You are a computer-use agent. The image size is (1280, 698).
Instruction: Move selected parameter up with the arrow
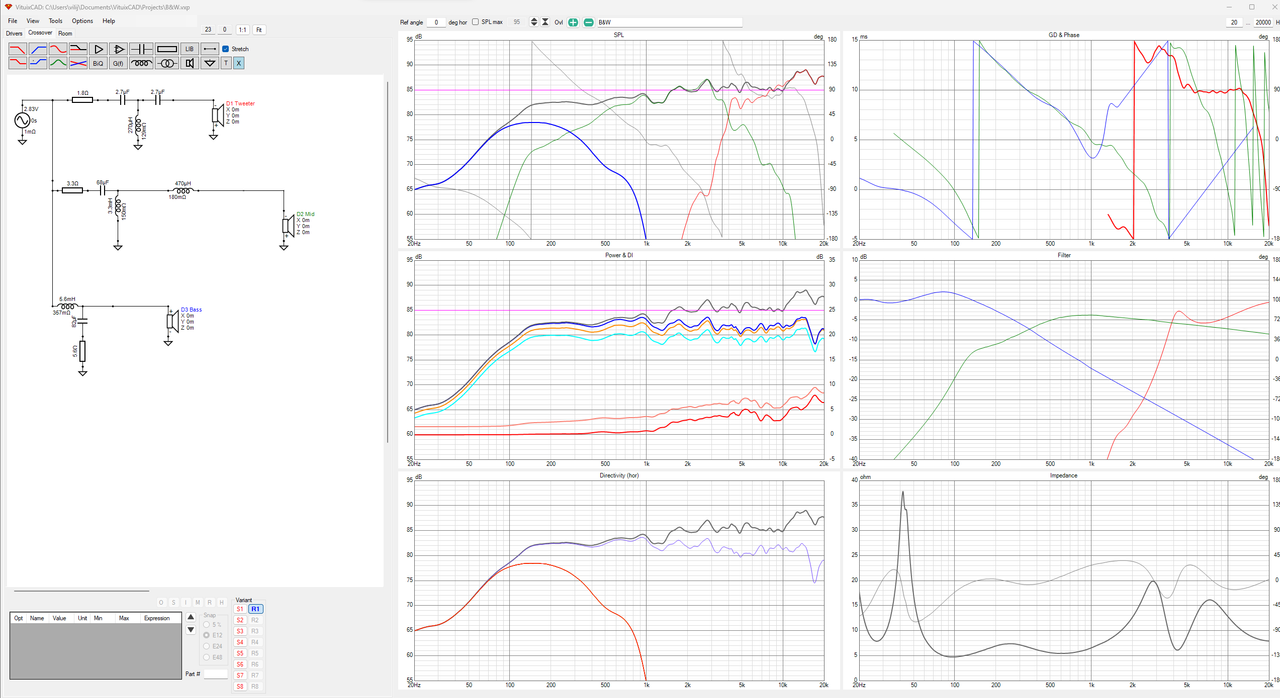[x=191, y=616]
